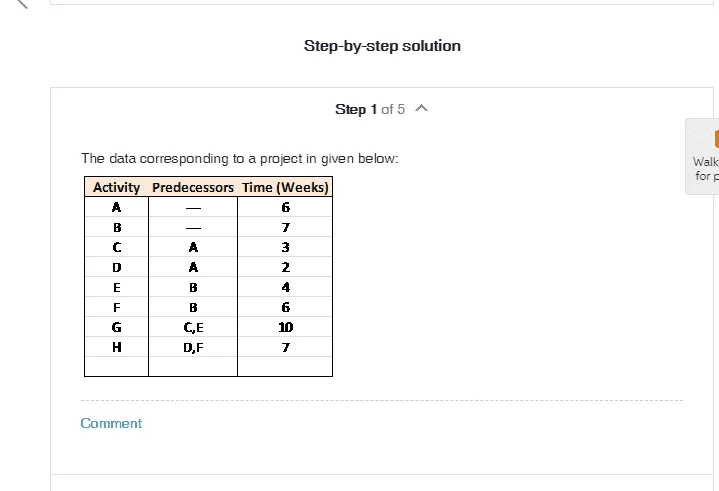This screenshot has height=491, width=719.
Task: Click the empty bottom row Activity cell
Action: click(116, 367)
